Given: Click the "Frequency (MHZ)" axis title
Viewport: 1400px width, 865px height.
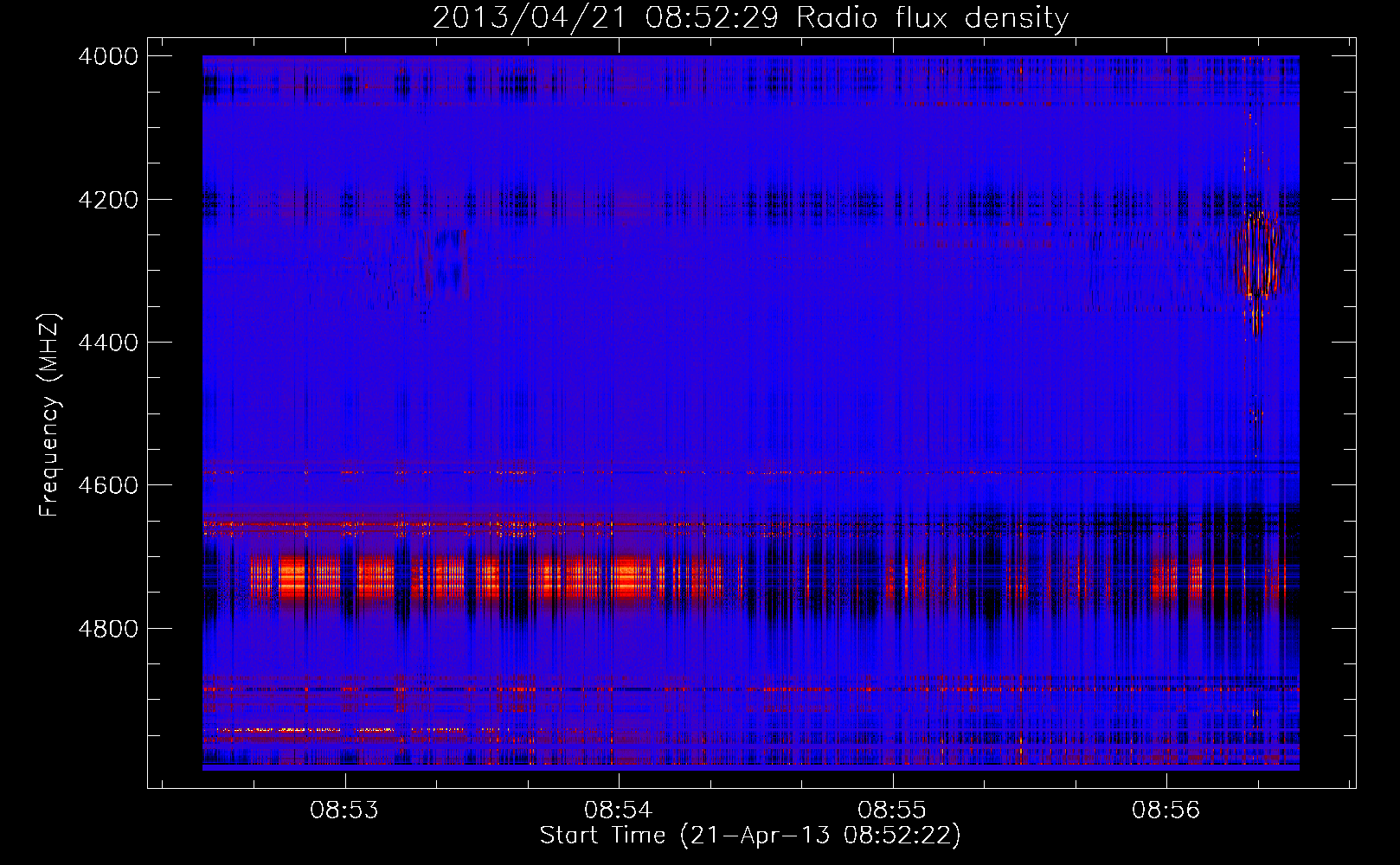Looking at the screenshot, I should 50,415.
